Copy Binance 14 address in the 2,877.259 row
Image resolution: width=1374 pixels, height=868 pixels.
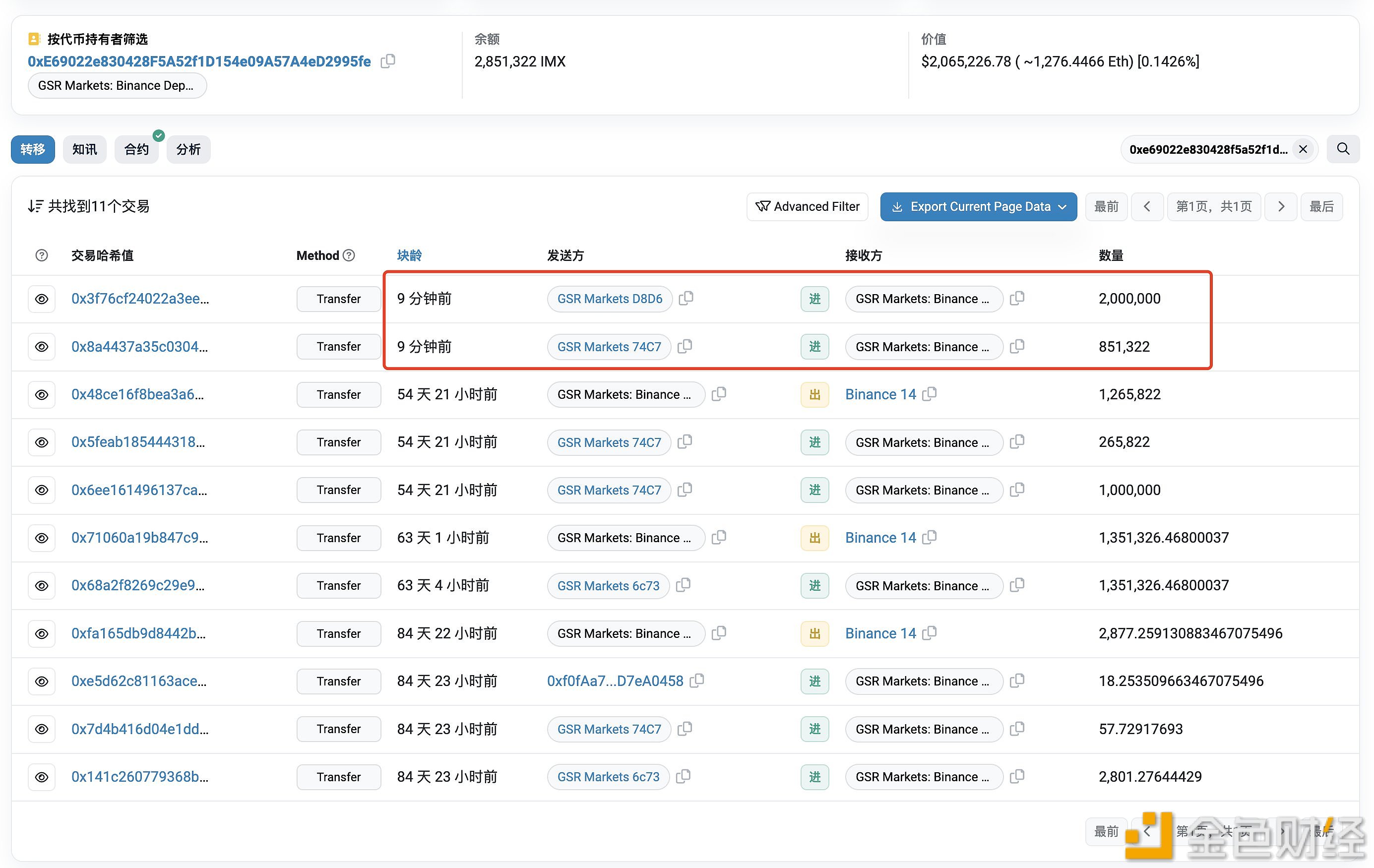(930, 633)
